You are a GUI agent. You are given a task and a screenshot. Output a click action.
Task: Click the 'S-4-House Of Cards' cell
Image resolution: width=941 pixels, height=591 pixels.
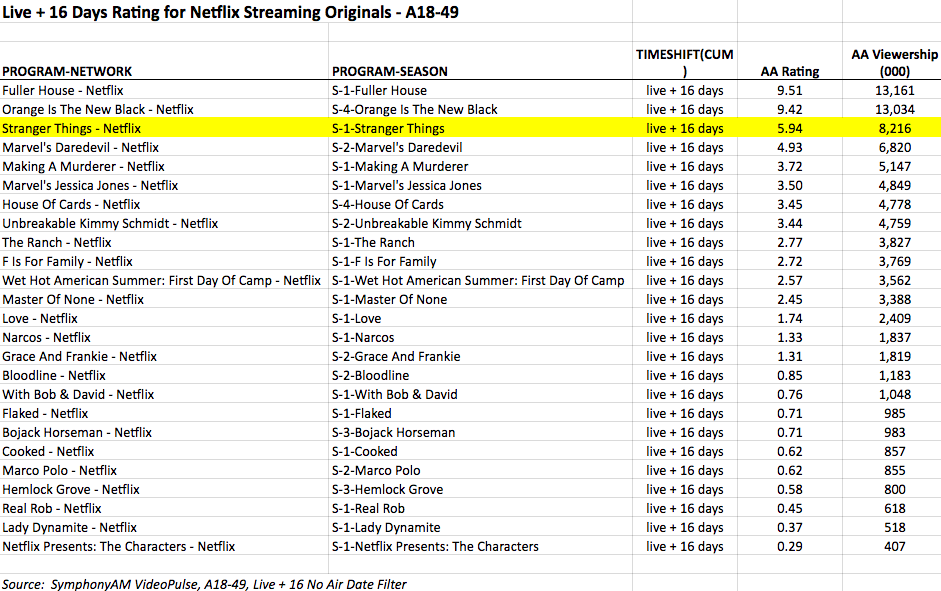point(388,205)
